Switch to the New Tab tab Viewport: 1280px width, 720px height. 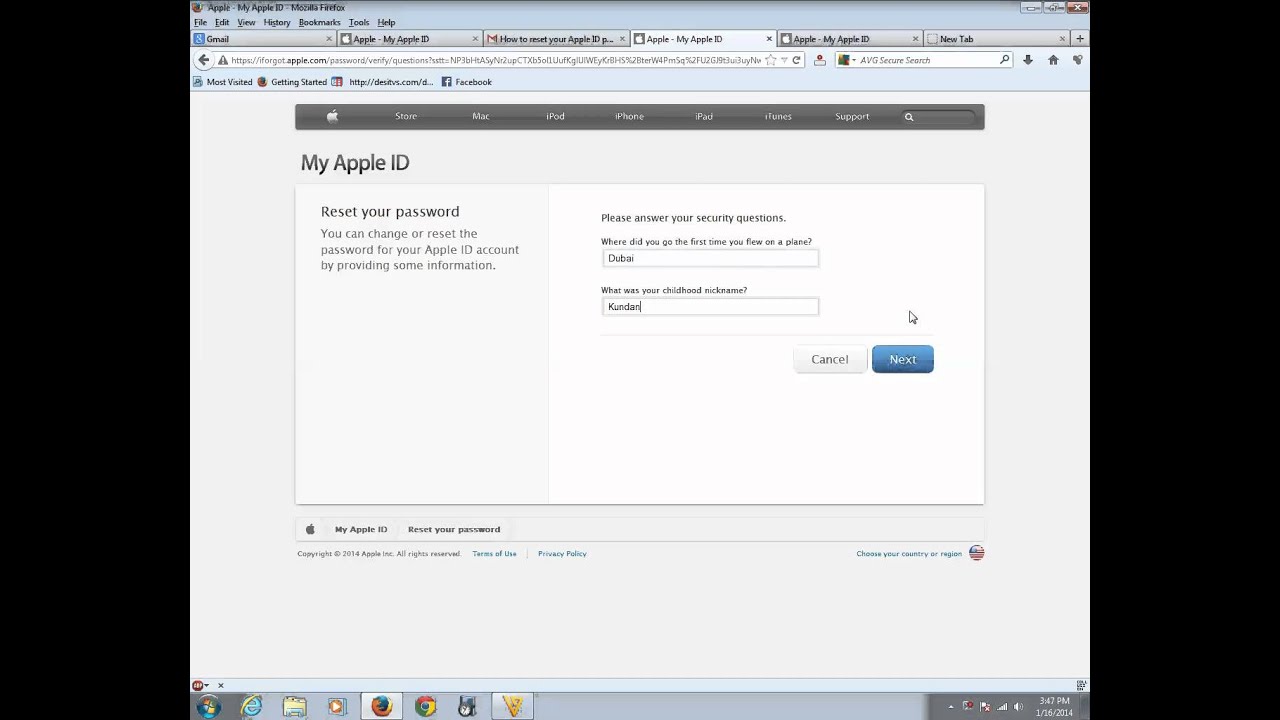click(997, 39)
